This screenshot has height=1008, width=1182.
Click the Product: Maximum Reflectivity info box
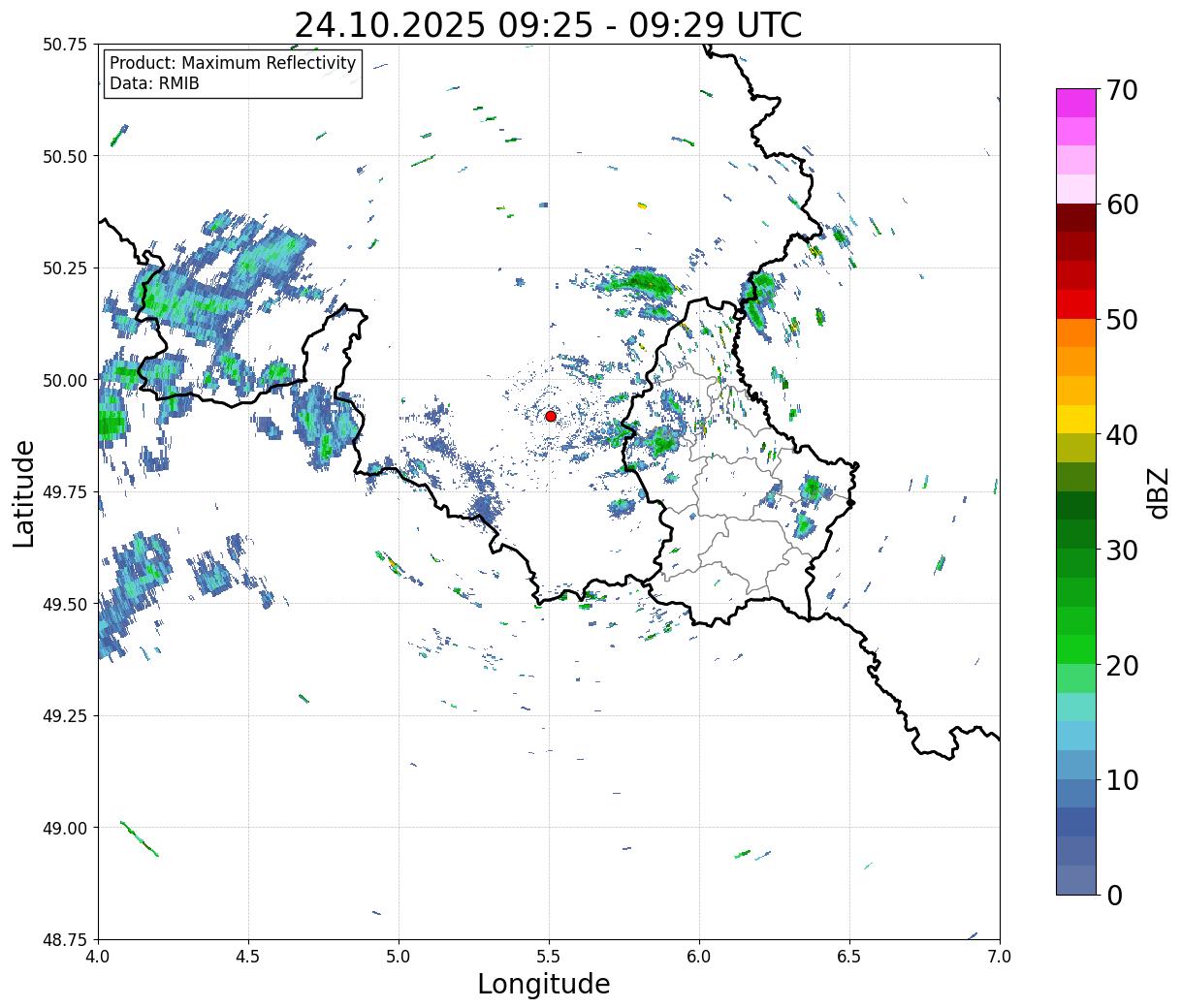click(x=233, y=74)
